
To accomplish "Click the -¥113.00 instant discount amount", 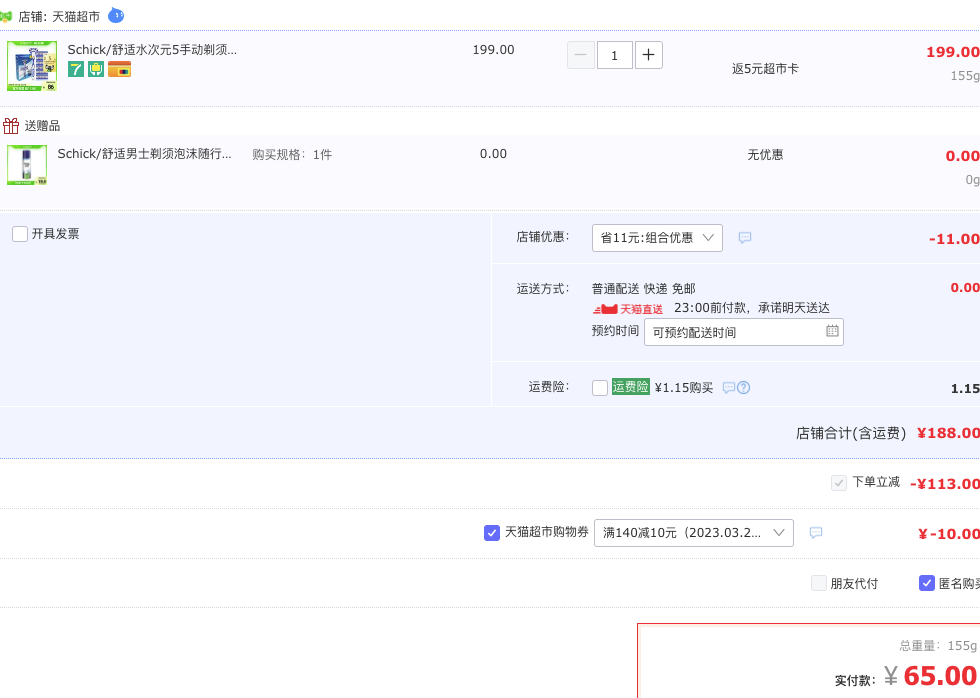I will pos(944,484).
